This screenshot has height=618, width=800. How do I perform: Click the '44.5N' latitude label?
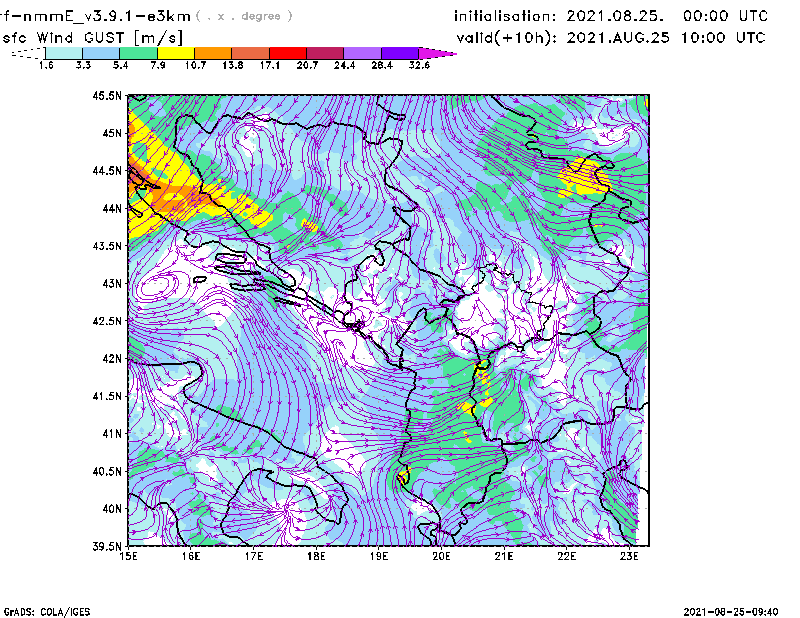point(107,170)
